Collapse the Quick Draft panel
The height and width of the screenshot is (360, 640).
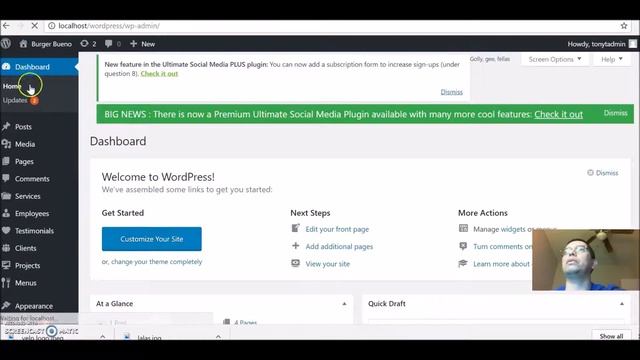coord(622,304)
